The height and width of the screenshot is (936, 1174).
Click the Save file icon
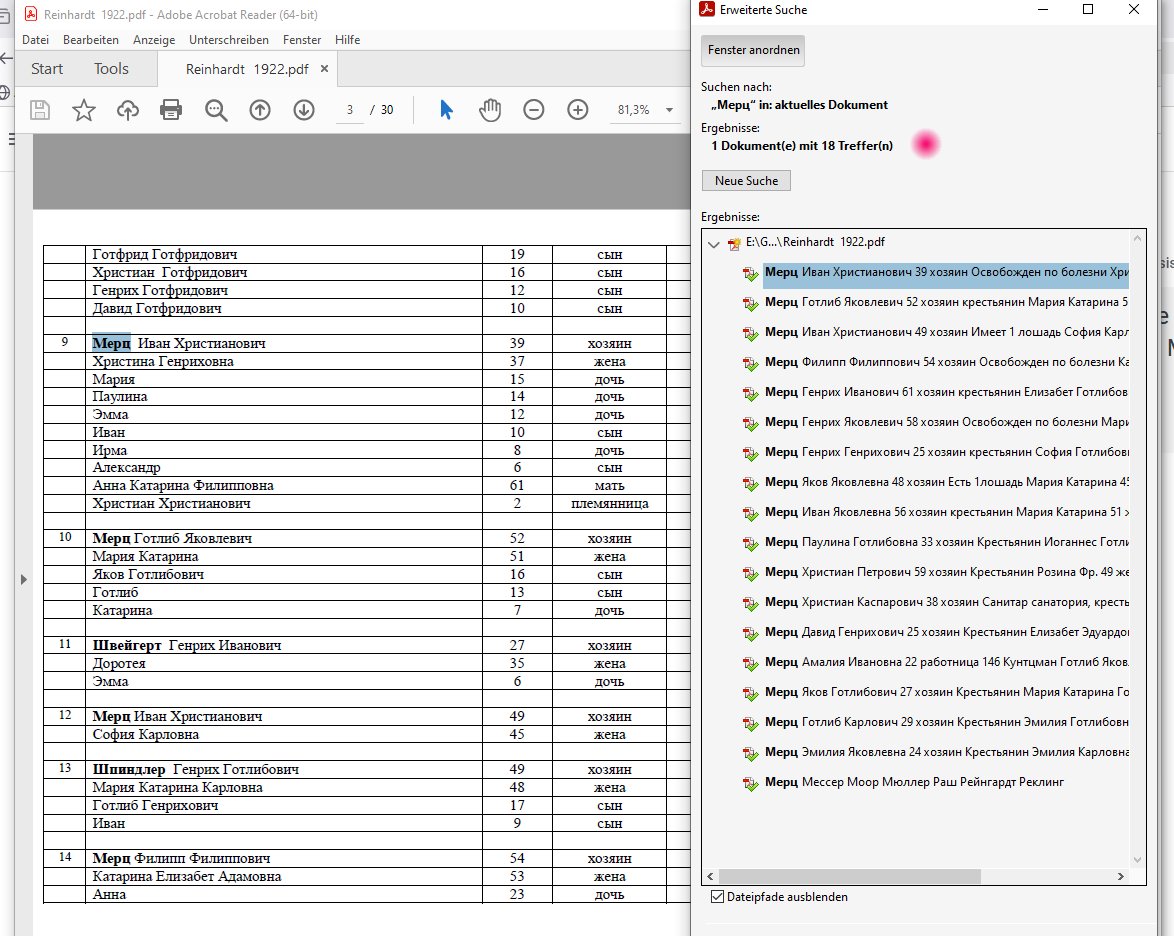[40, 110]
